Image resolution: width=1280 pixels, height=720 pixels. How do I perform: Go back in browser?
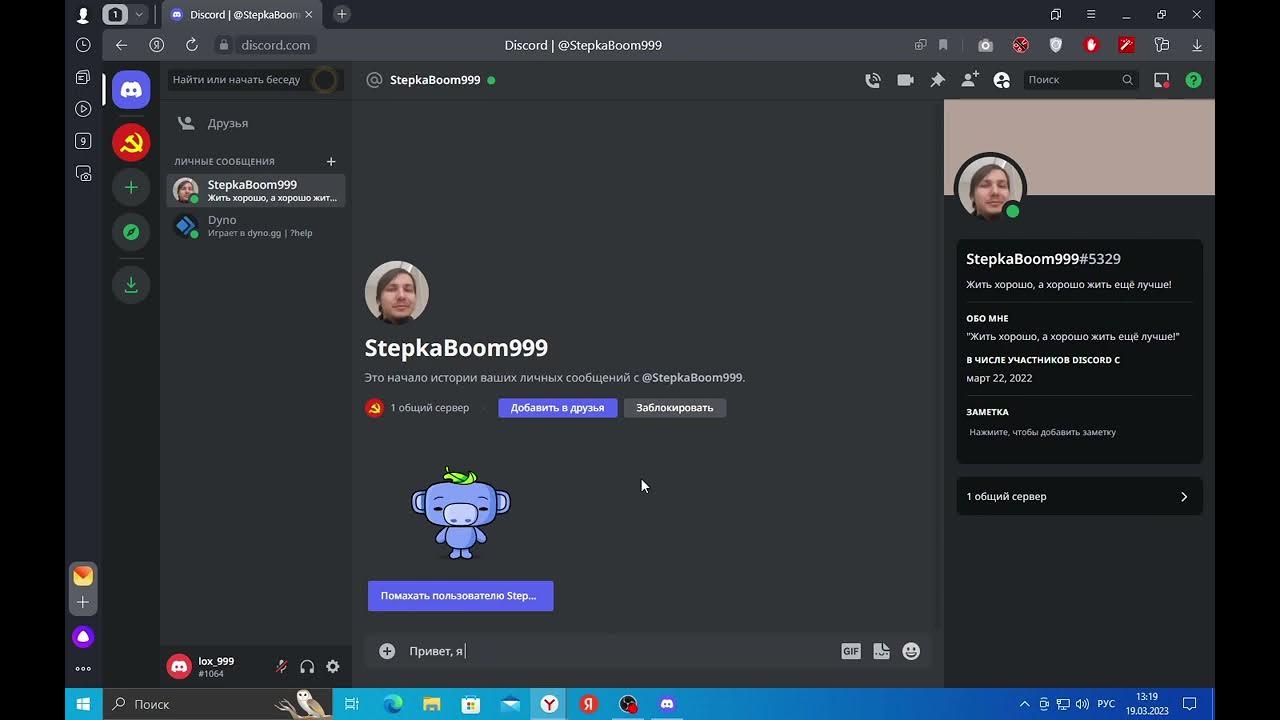tap(121, 45)
